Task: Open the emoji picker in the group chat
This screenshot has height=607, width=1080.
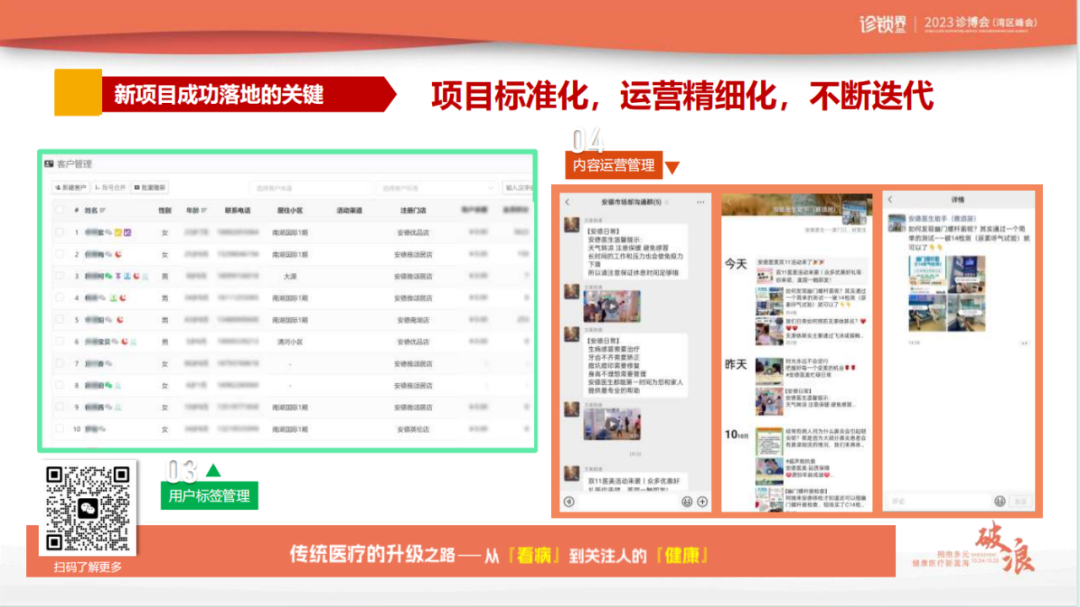Action: [687, 502]
